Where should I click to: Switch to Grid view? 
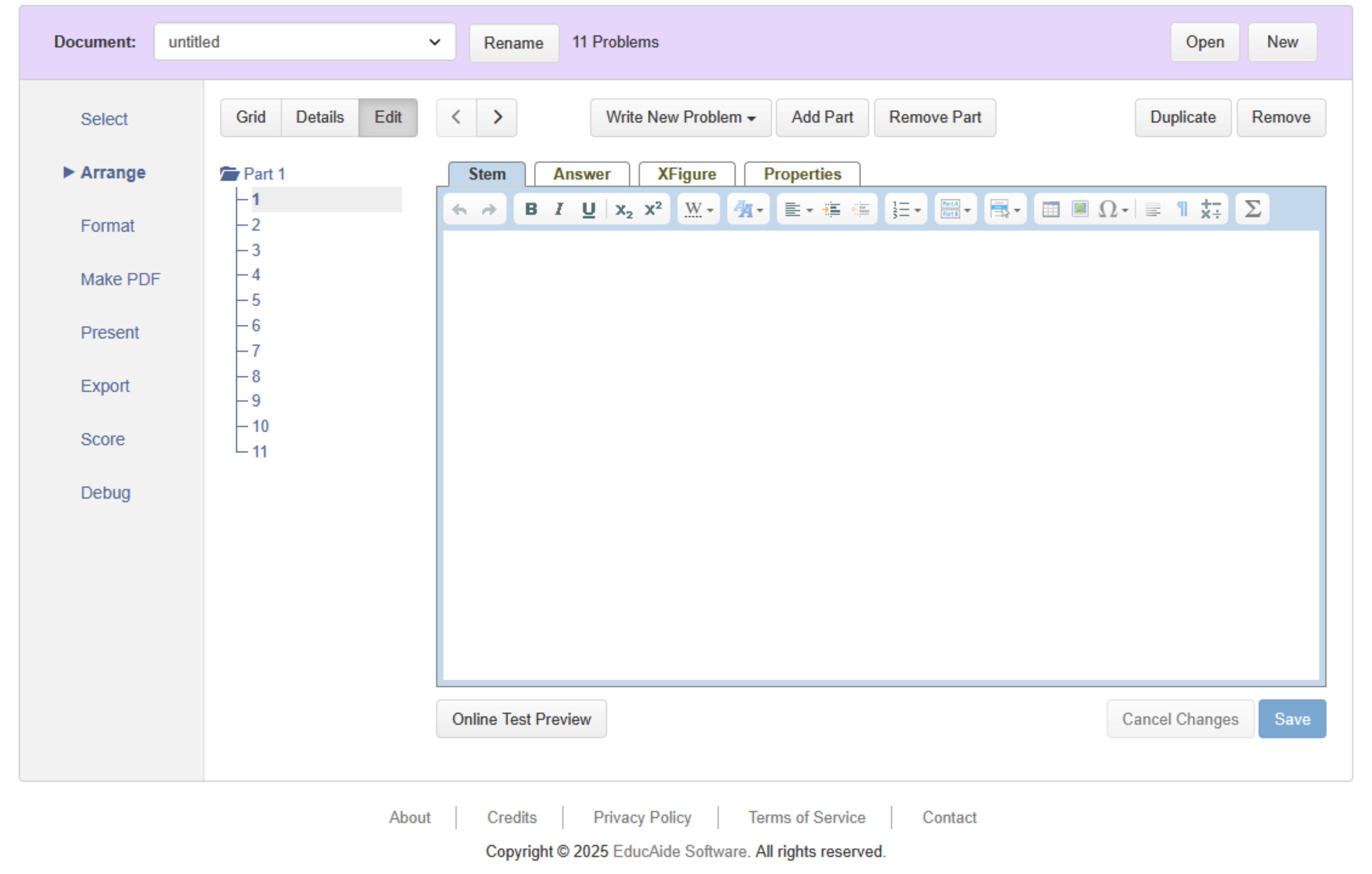click(251, 117)
